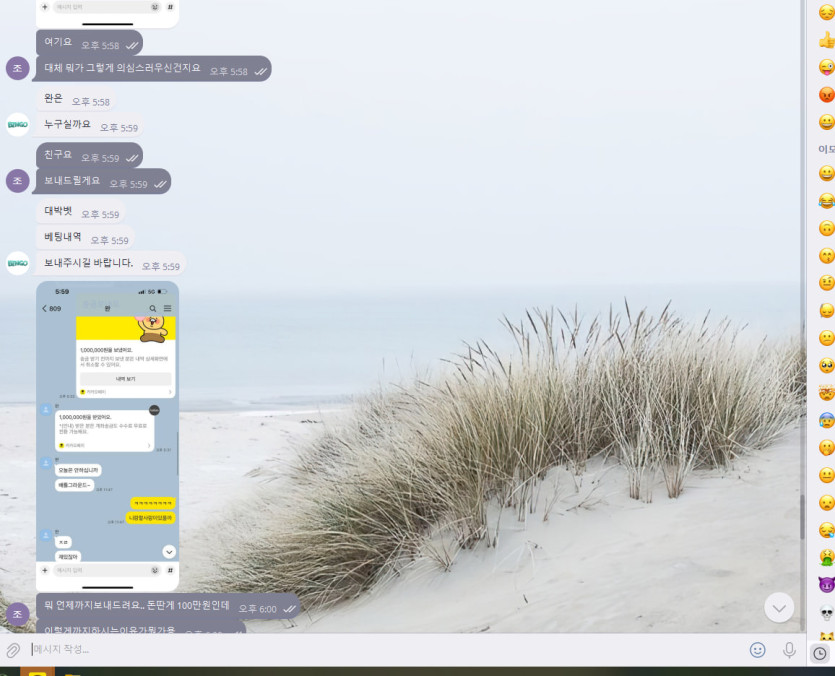Jump to latest messages with down-arrow button
The height and width of the screenshot is (676, 835).
(779, 608)
